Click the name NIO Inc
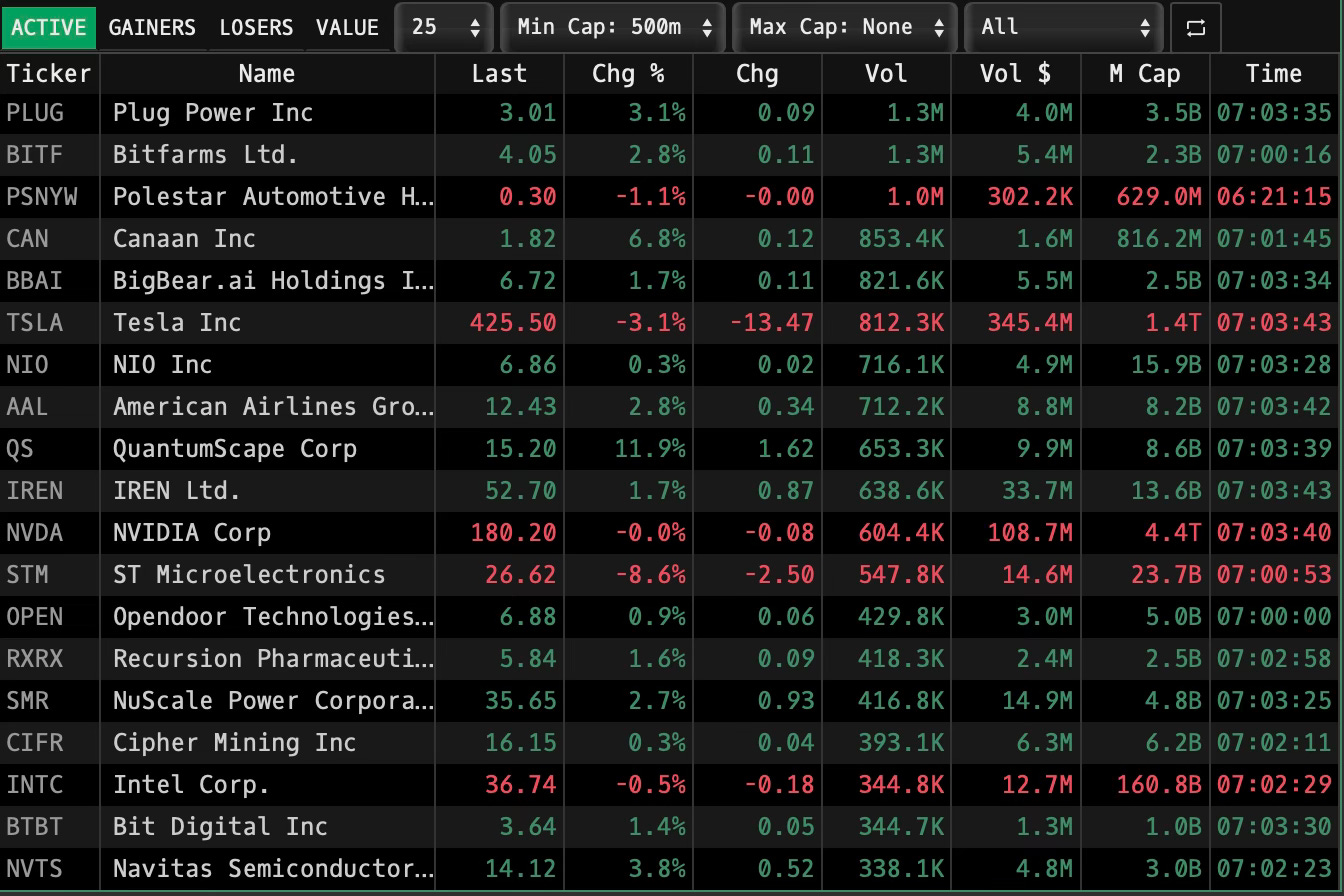 pyautogui.click(x=163, y=365)
